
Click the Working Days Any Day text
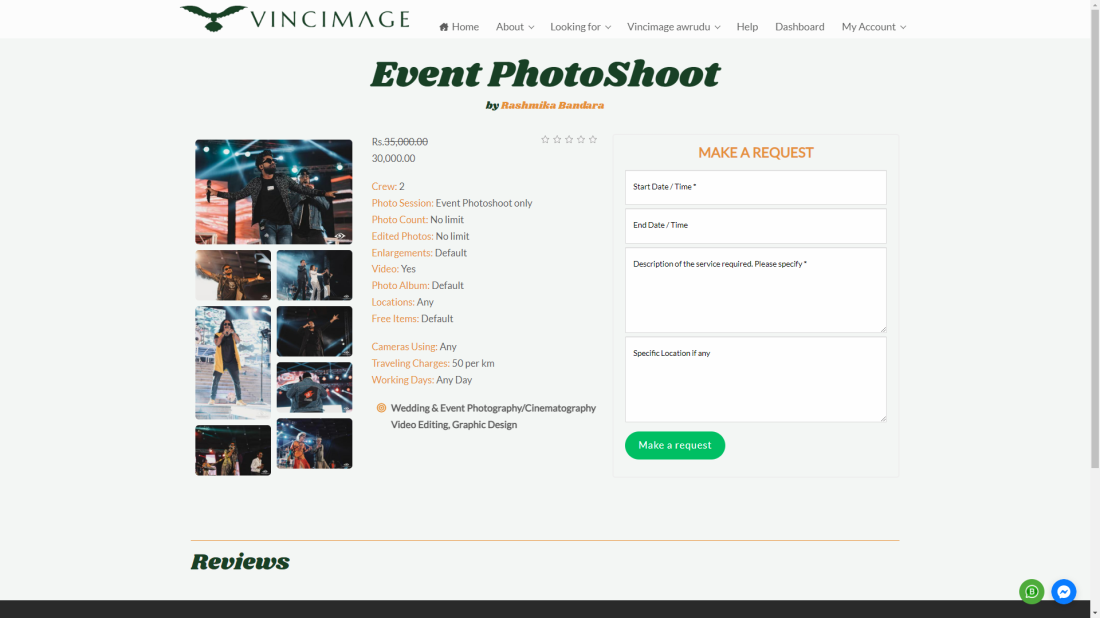pos(422,380)
